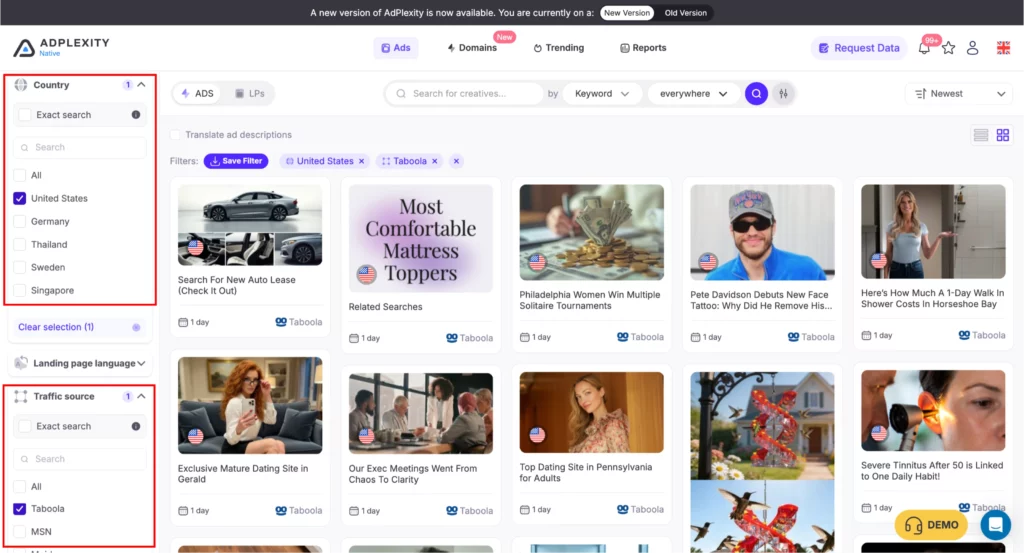Focus the Search for creatives field
The image size is (1024, 553).
pos(464,93)
